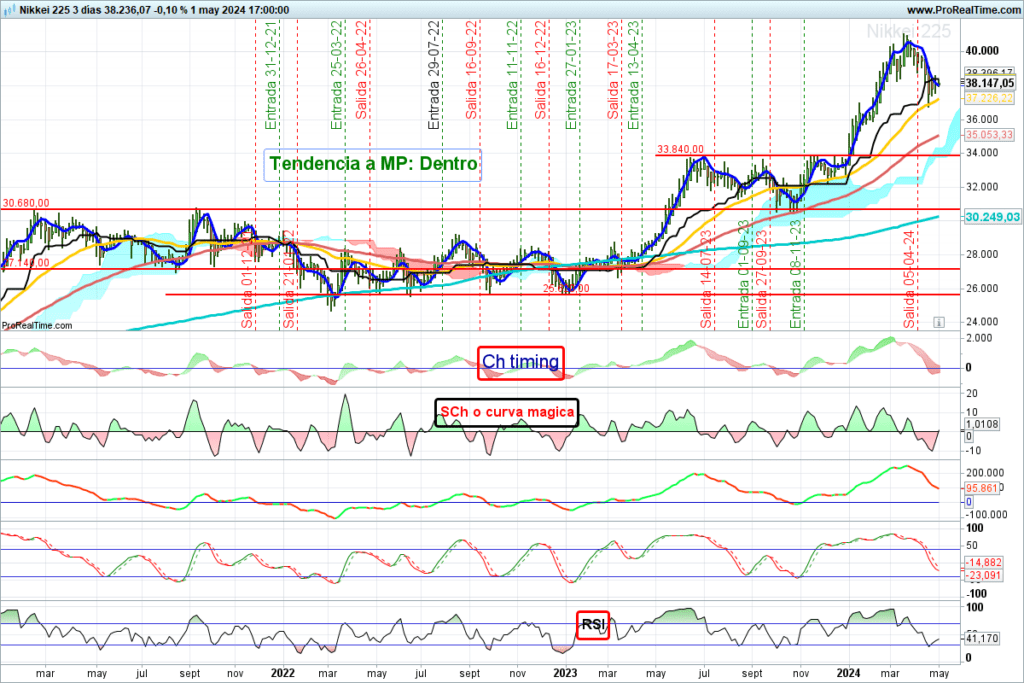The image size is (1024, 683).
Task: Click the 40.000 price axis label
Action: click(982, 51)
